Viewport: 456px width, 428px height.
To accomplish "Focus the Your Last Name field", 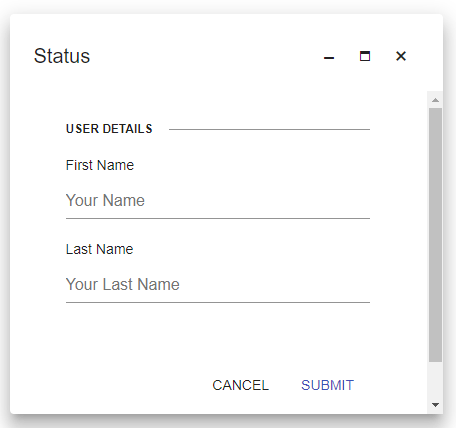I will click(218, 285).
